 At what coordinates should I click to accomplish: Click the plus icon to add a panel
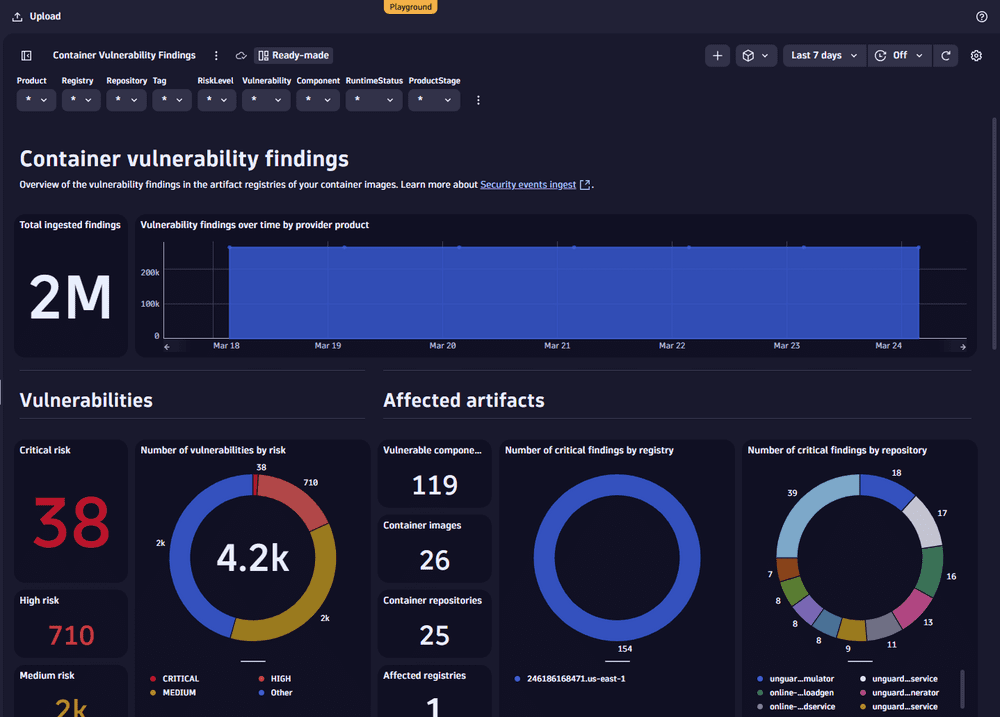(x=717, y=55)
